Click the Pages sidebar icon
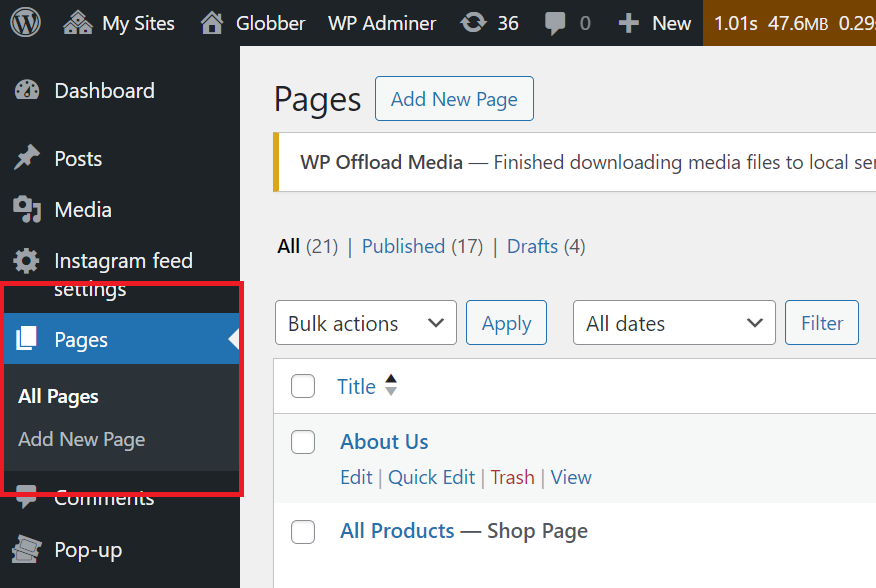Viewport: 876px width, 588px height. [x=26, y=339]
